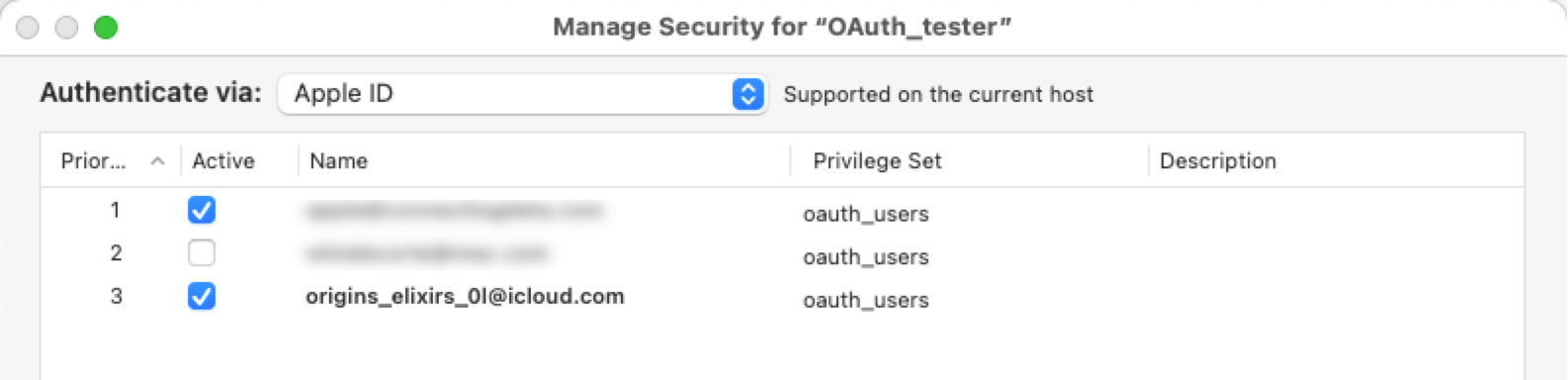Enable the Active checkbox for priority 2
The image size is (1568, 380).
[202, 253]
